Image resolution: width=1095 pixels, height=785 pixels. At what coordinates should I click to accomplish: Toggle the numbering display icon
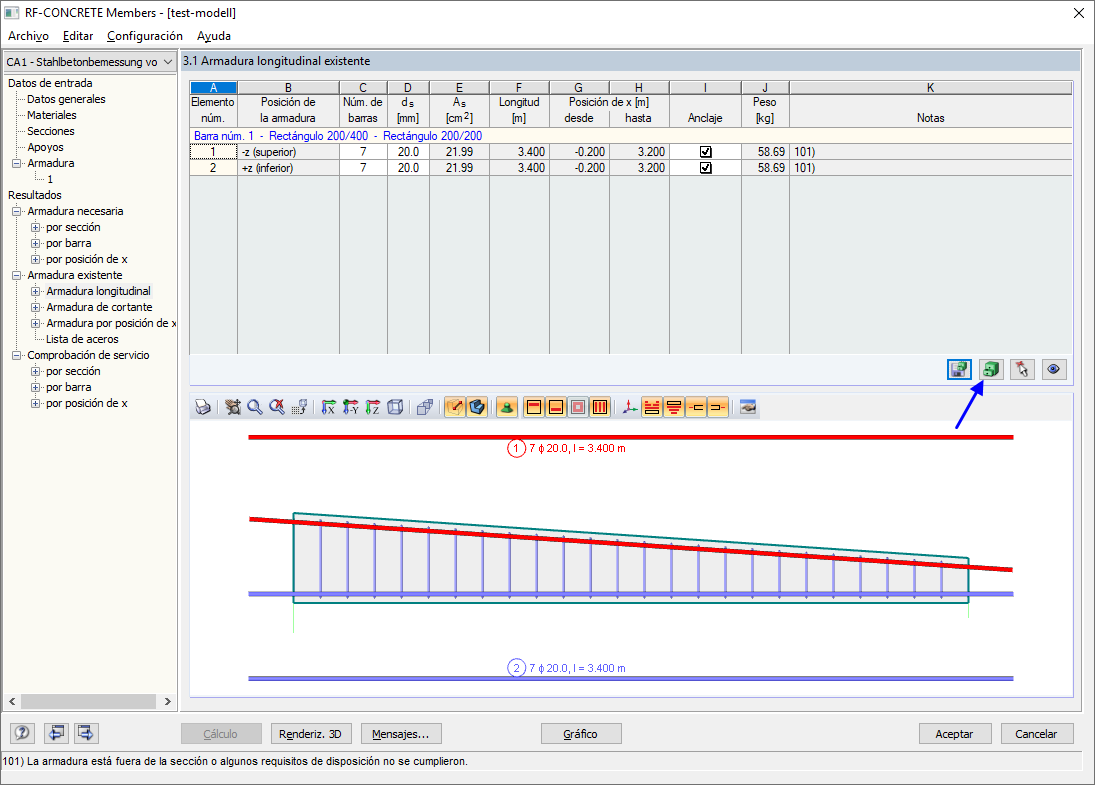coord(300,407)
